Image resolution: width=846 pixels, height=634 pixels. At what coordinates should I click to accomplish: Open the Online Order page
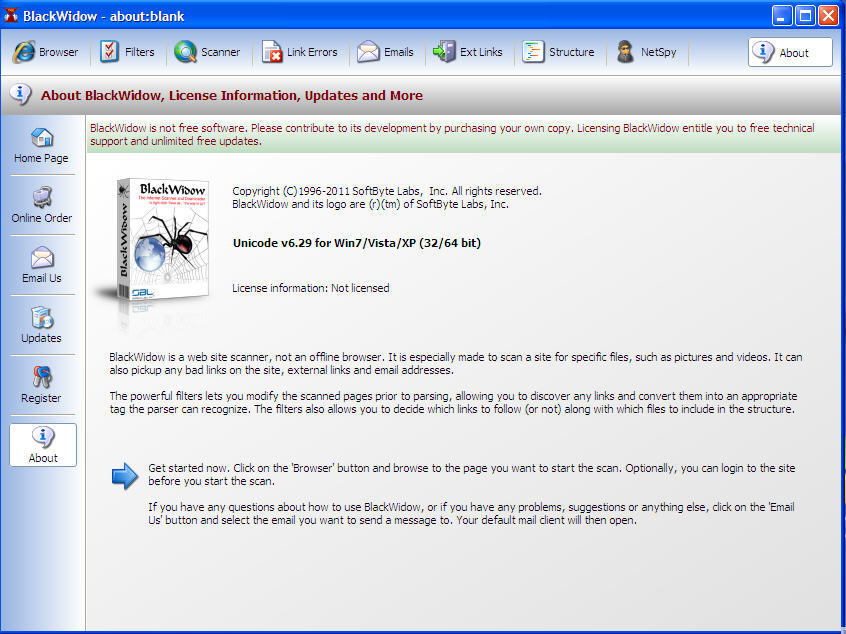(42, 205)
